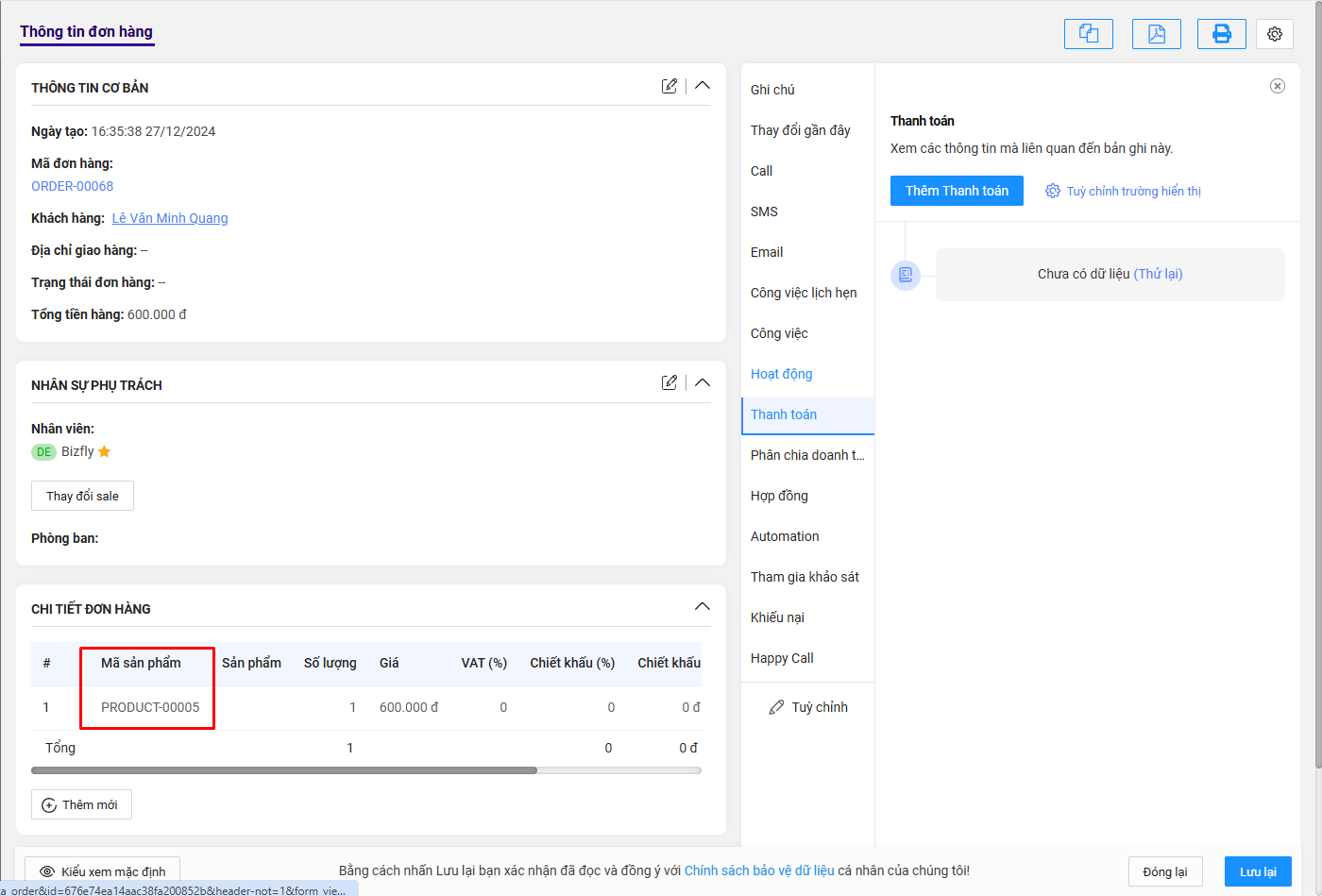Select the Hoạt động tab
This screenshot has height=896, width=1322.
[x=781, y=374]
